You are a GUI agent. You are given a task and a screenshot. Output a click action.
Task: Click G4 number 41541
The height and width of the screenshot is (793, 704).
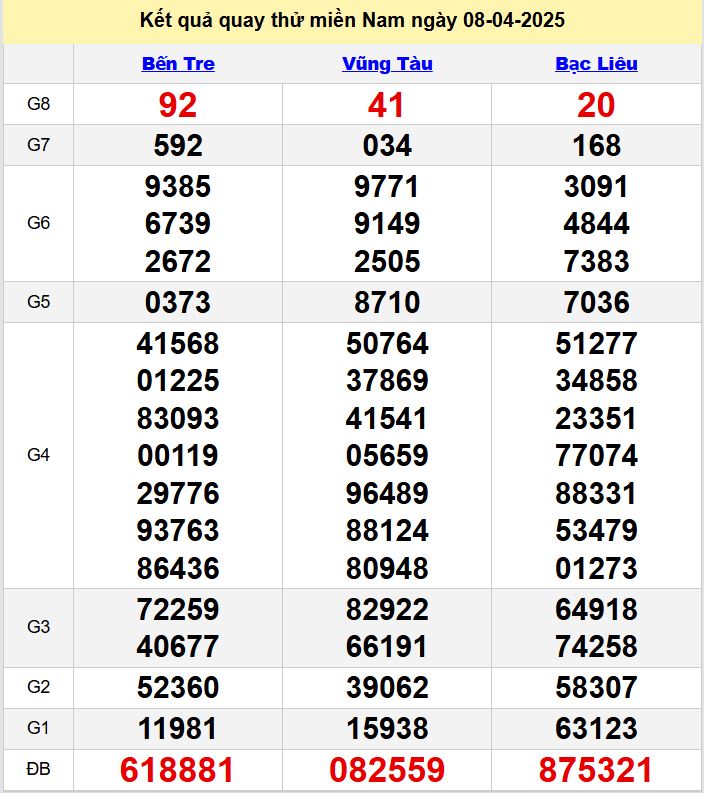(386, 419)
